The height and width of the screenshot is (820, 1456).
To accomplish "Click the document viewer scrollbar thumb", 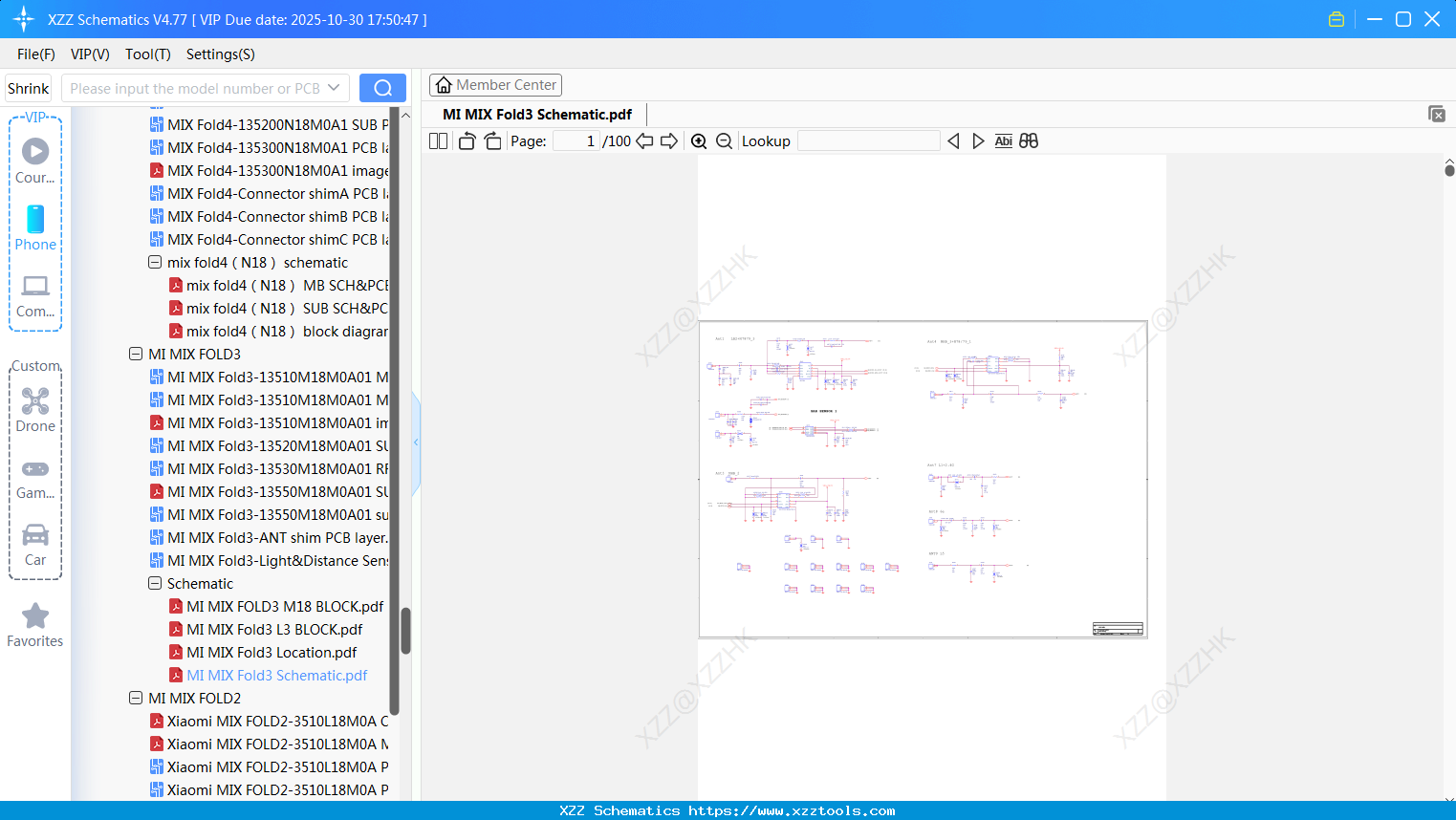I will tap(1449, 170).
